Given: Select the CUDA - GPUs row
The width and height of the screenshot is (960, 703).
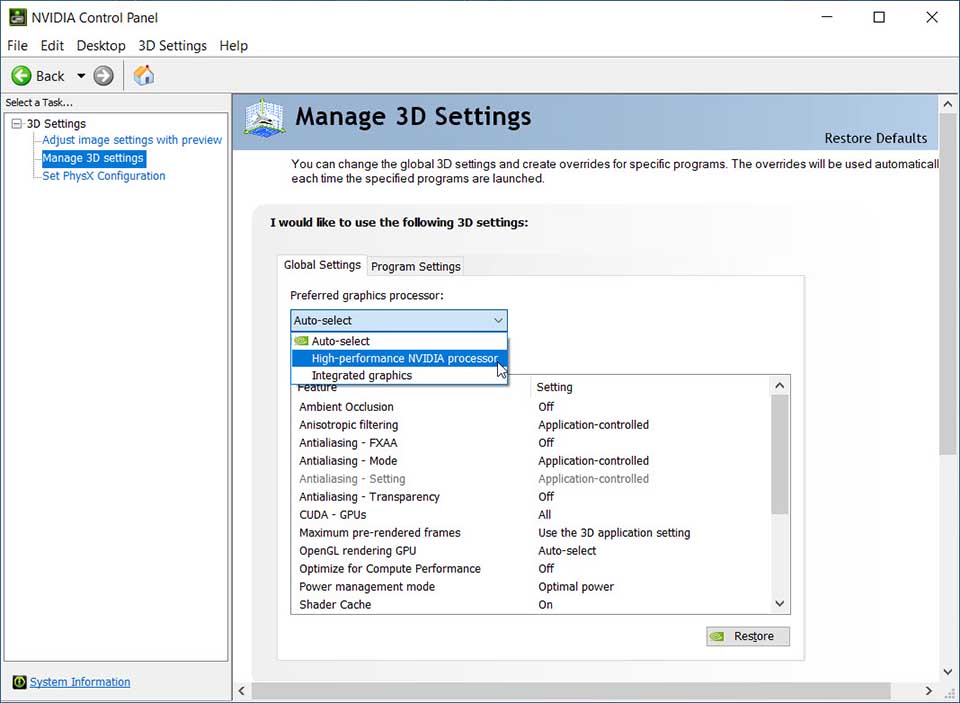Looking at the screenshot, I should [x=530, y=514].
